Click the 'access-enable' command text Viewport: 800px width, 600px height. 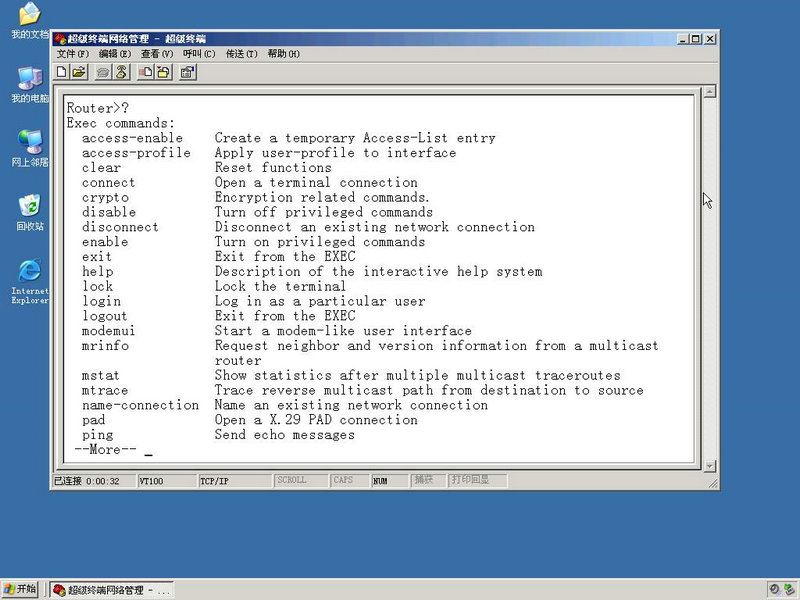click(x=132, y=138)
